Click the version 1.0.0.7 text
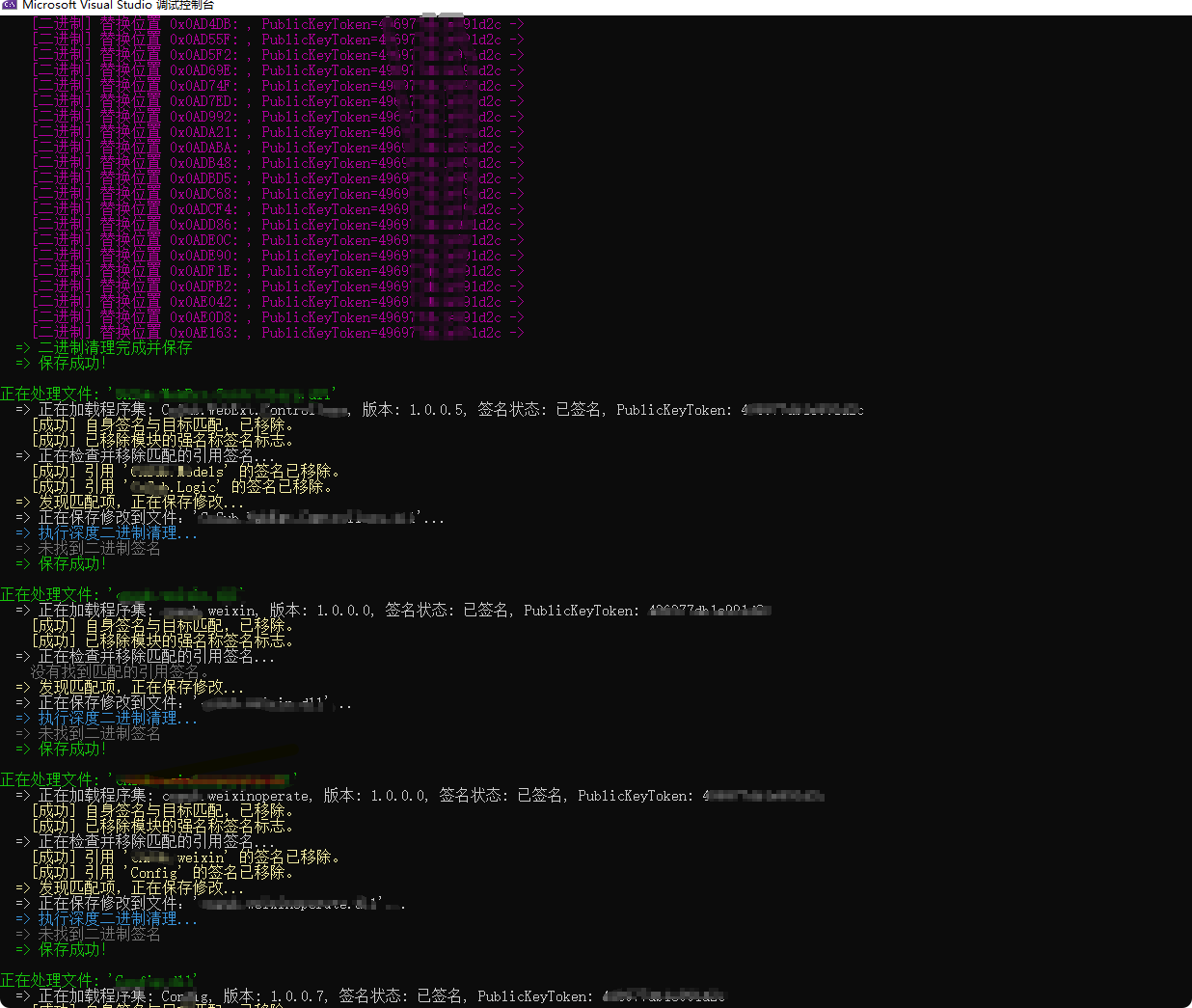The width and height of the screenshot is (1192, 1008). (299, 996)
